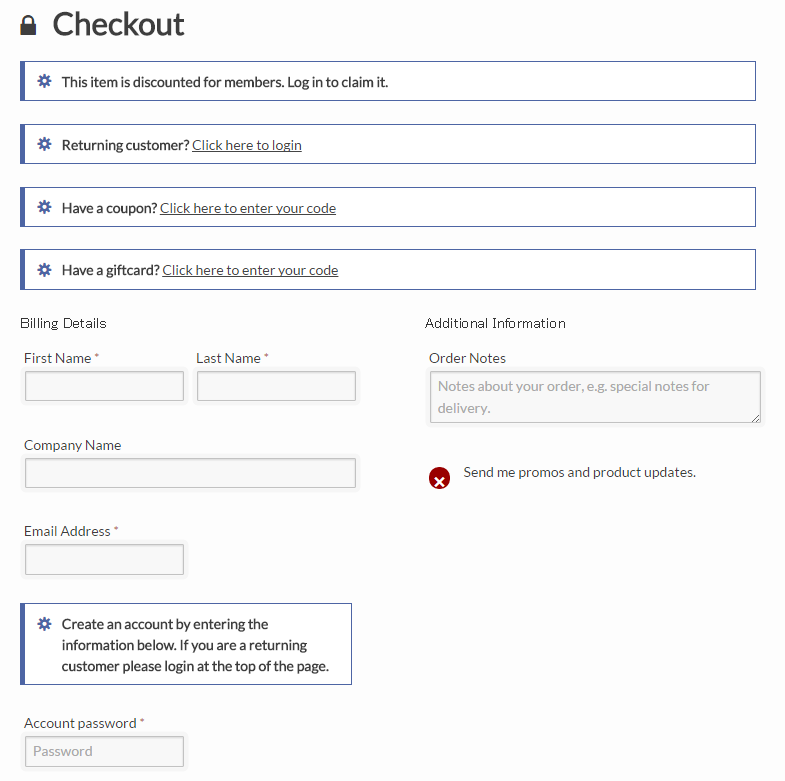
Task: Click the Send me promos label text
Action: [579, 472]
